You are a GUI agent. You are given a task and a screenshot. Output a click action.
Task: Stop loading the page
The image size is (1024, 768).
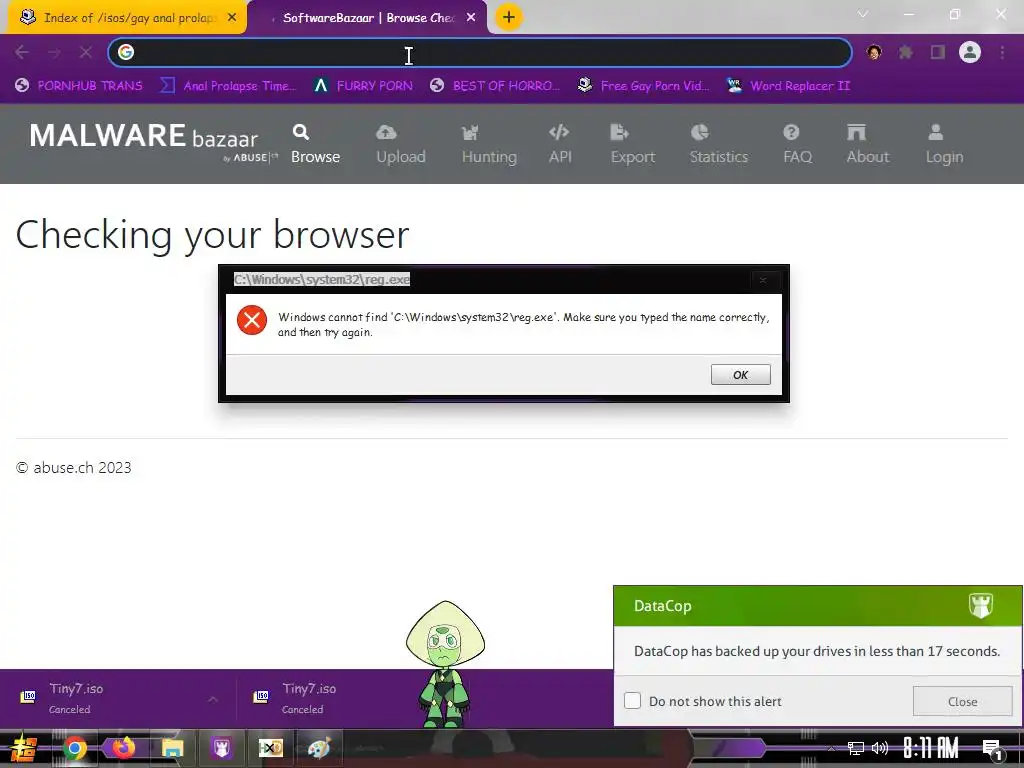[x=86, y=52]
